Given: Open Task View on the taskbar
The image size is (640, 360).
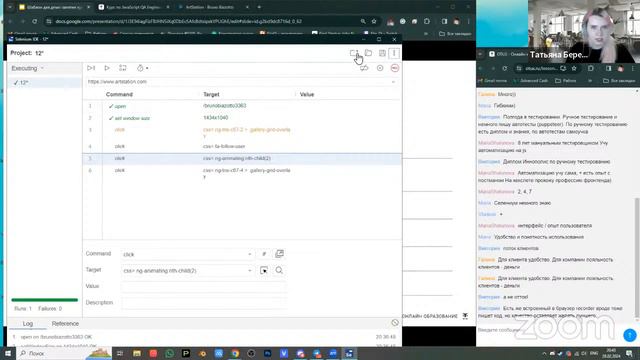Looking at the screenshot, I should (120, 353).
